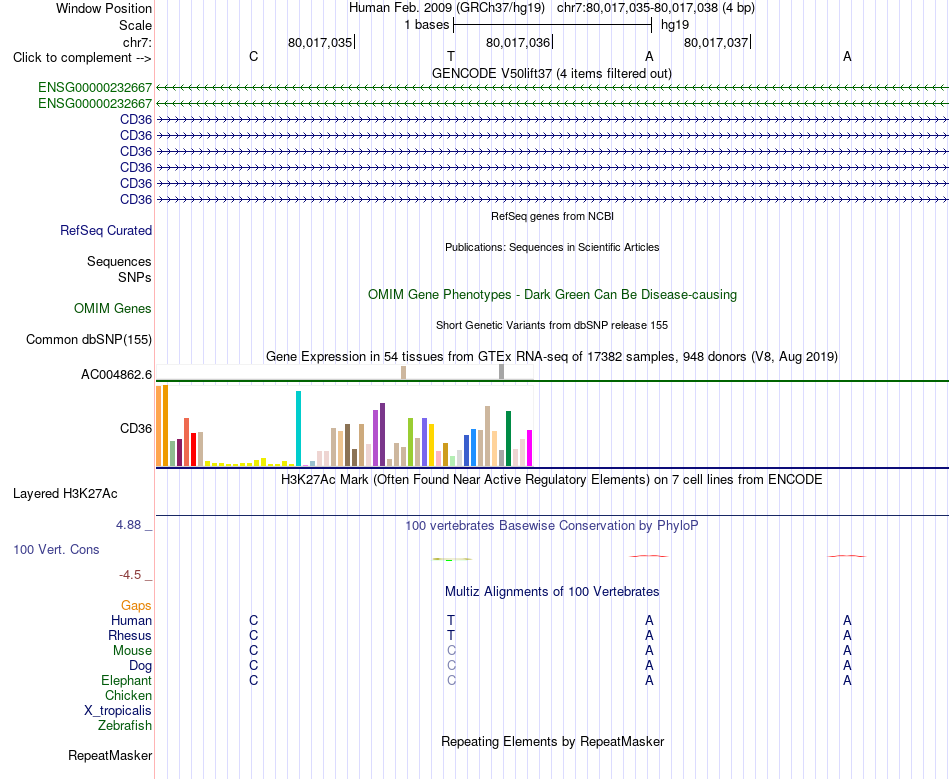
Task: Select the Zebrafish species label
Action: [x=125, y=725]
